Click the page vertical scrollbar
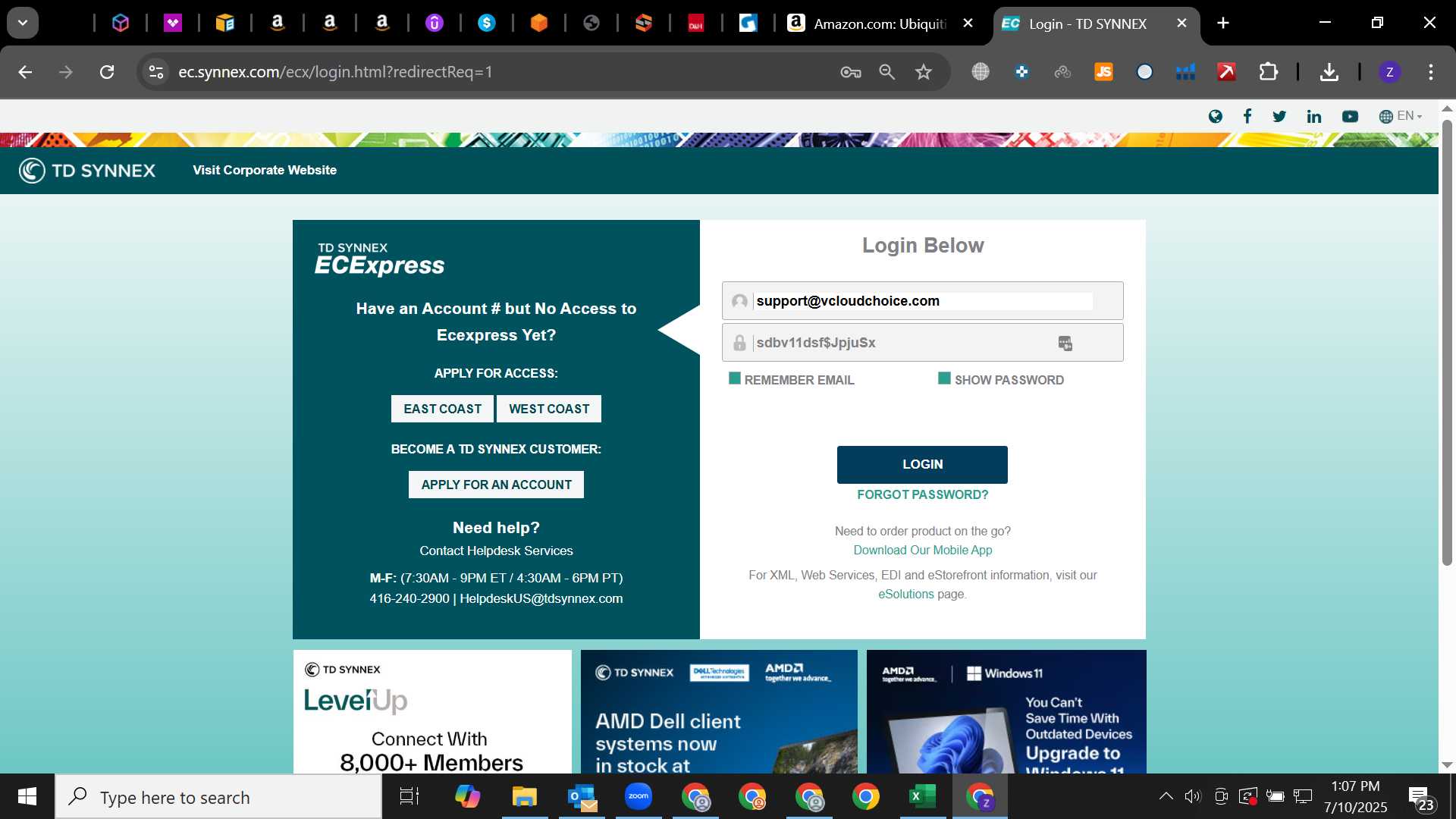 pos(1447,343)
